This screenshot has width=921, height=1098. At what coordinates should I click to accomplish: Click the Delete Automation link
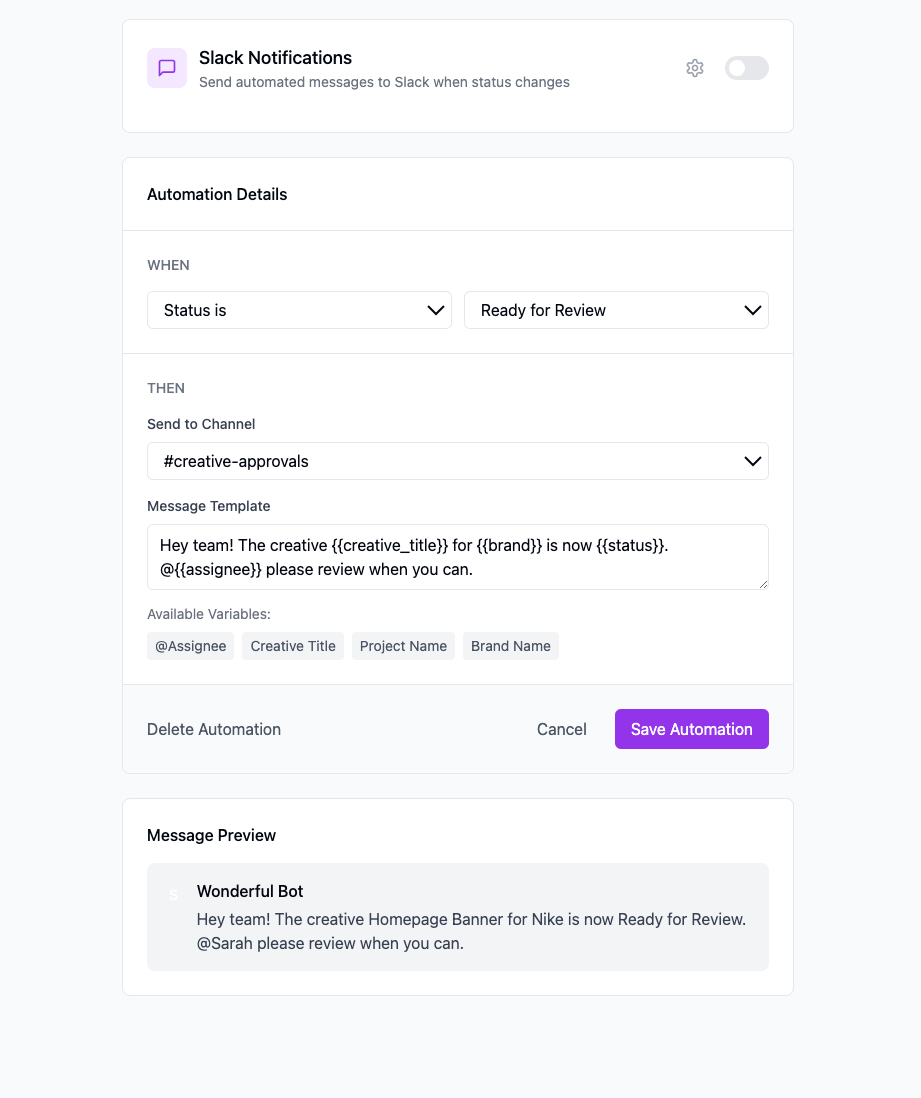(x=214, y=729)
